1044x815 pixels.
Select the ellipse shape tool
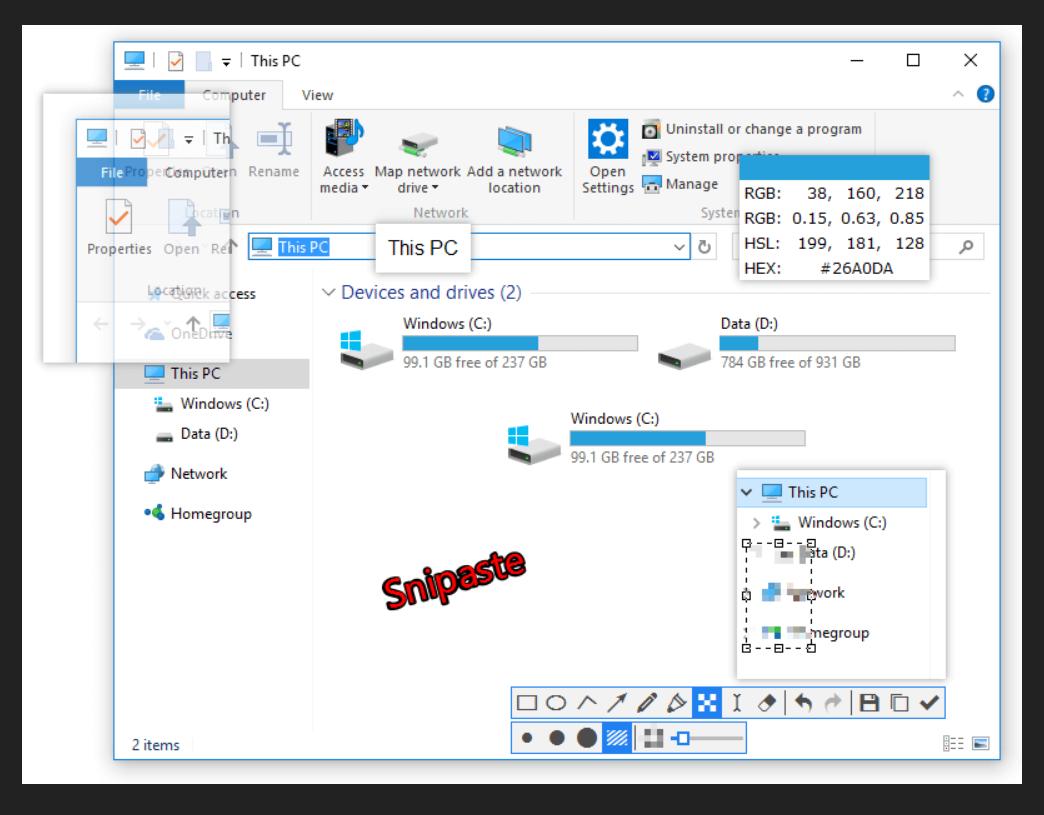(x=553, y=704)
